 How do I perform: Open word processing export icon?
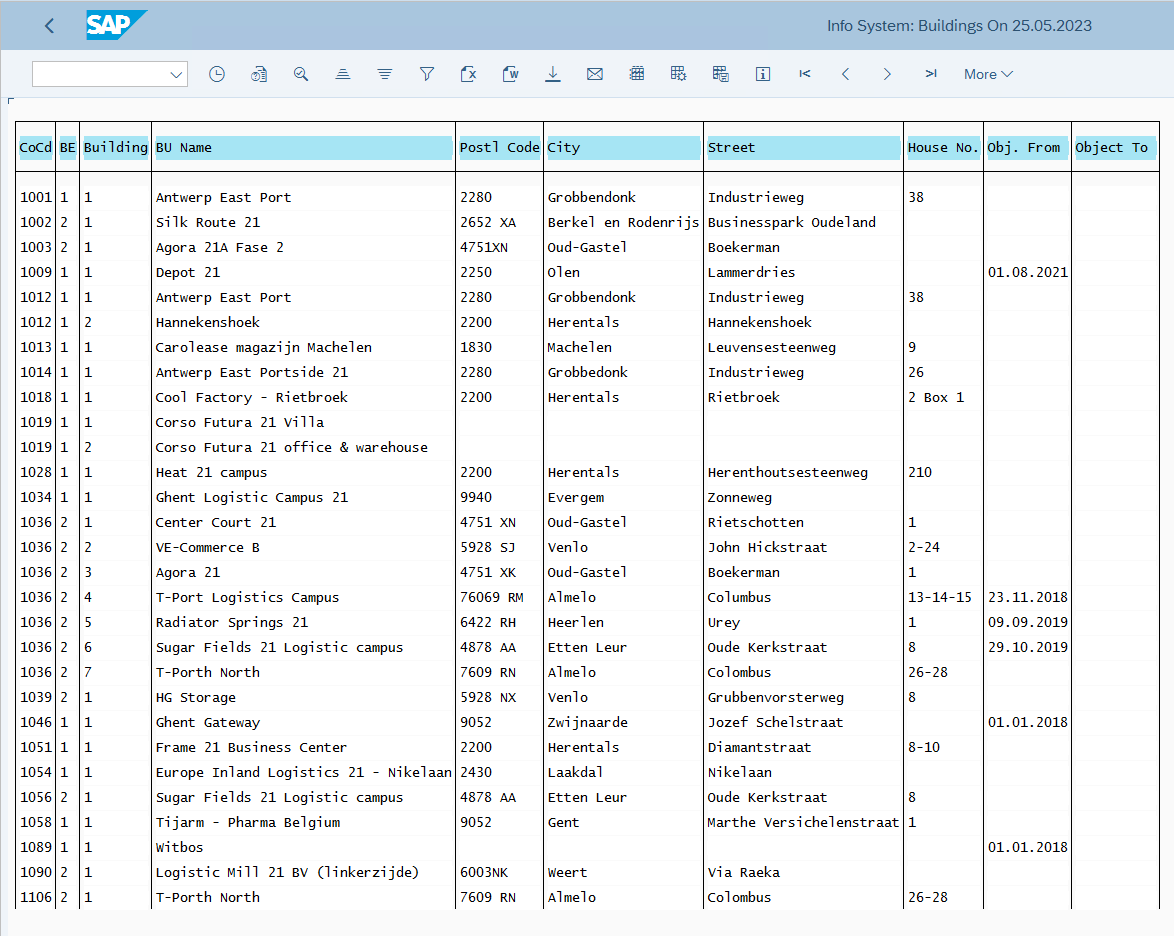point(511,74)
